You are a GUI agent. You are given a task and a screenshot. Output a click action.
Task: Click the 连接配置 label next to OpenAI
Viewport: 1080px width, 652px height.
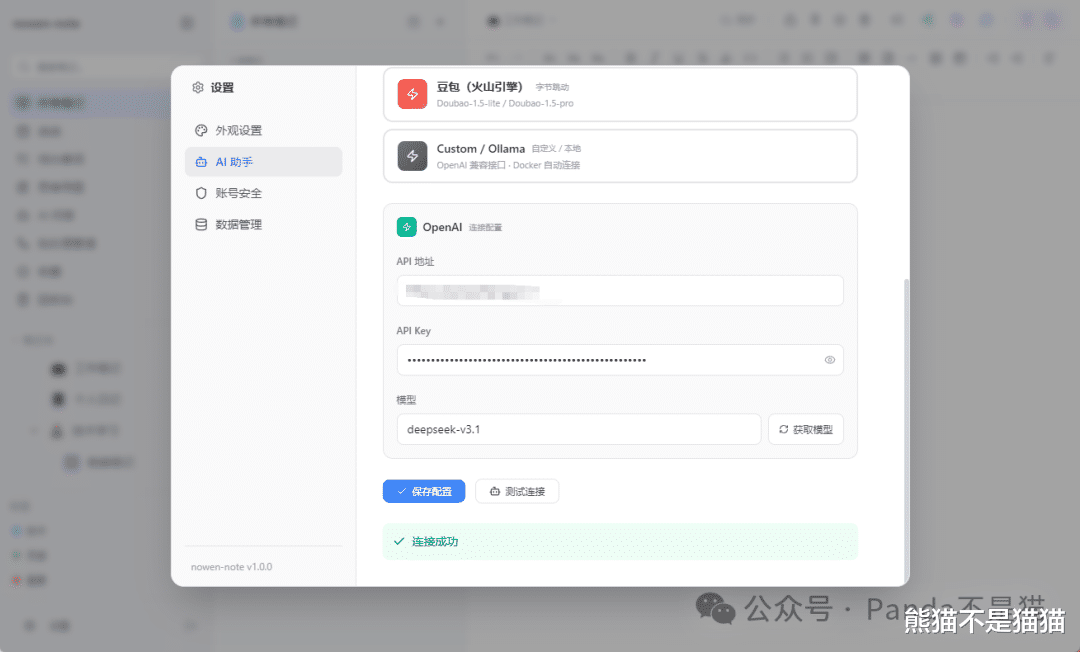coord(486,227)
